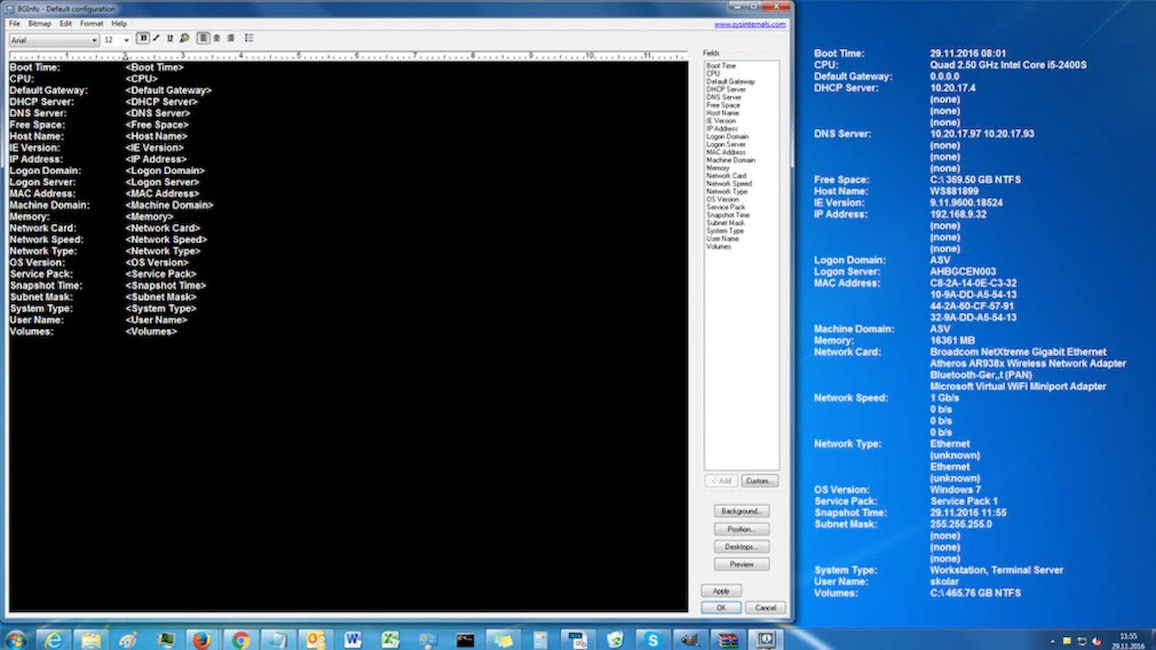Select CPU in the Fields list
1156x650 pixels.
click(x=717, y=72)
